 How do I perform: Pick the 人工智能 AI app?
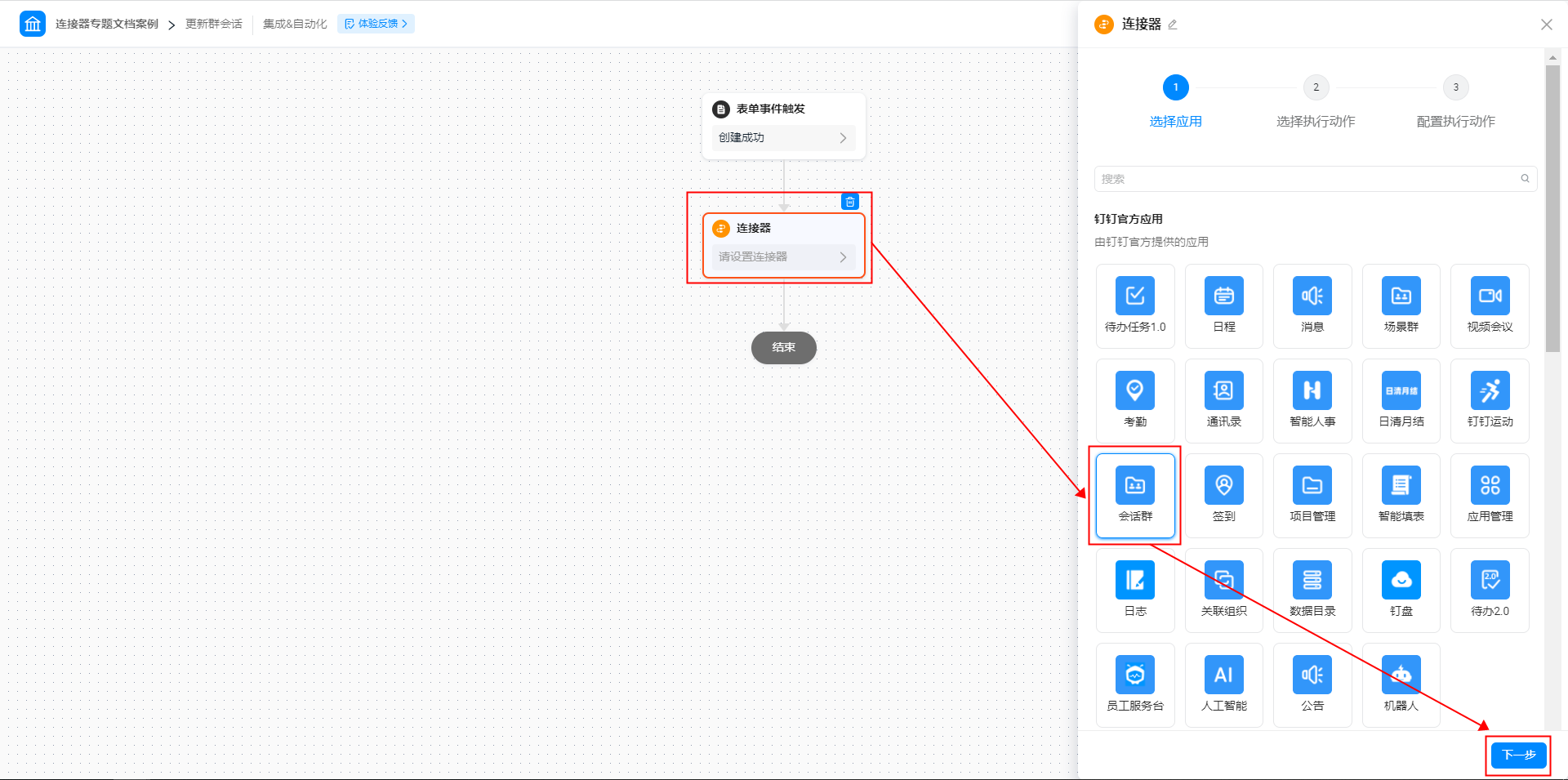click(1223, 684)
